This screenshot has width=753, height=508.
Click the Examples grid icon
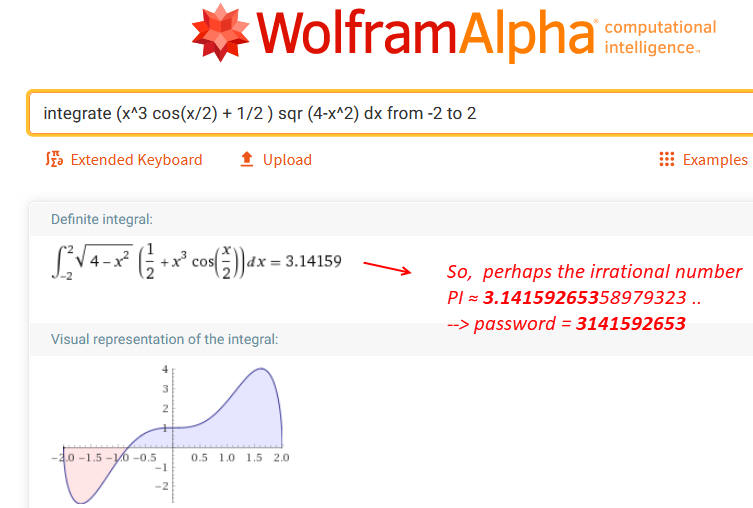point(667,159)
